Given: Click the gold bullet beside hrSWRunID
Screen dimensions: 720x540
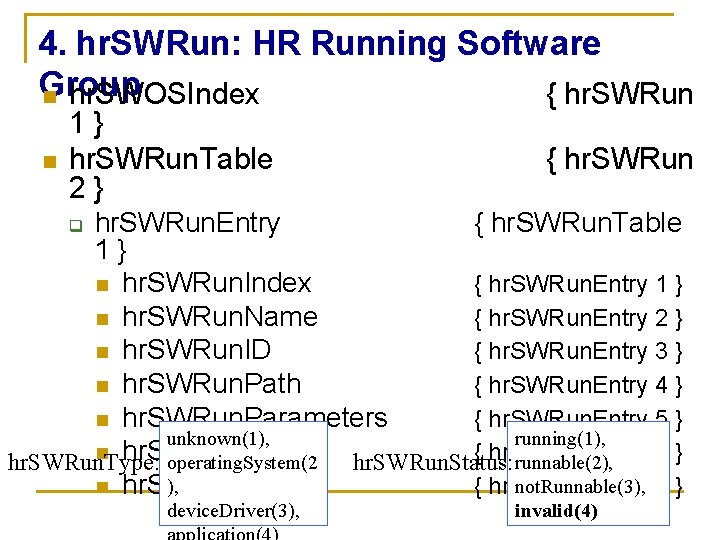Looking at the screenshot, I should [x=102, y=352].
